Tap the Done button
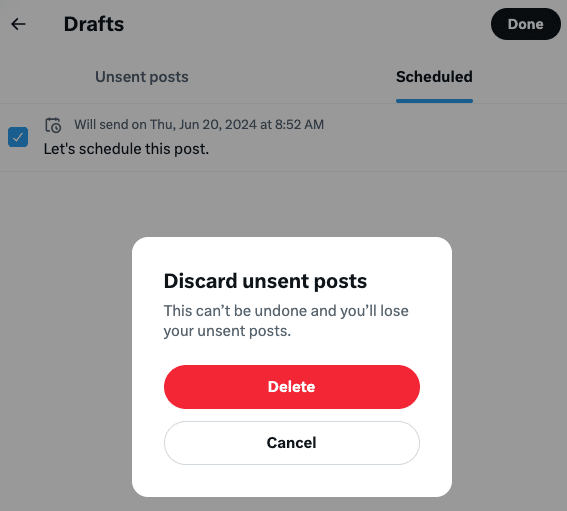This screenshot has height=511, width=567. point(525,24)
